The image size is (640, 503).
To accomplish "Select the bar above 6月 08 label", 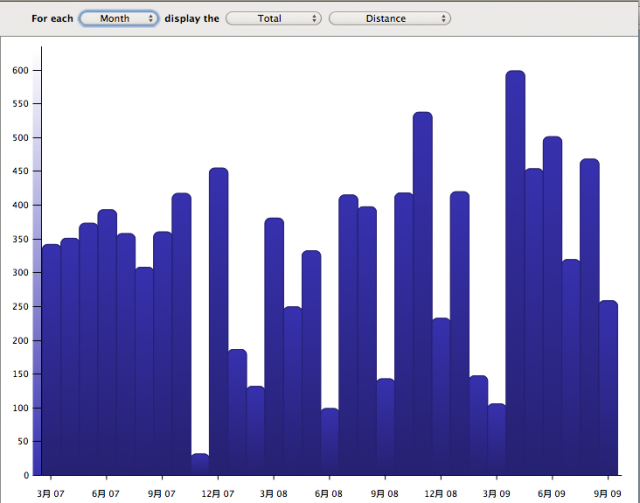I will 330,441.
